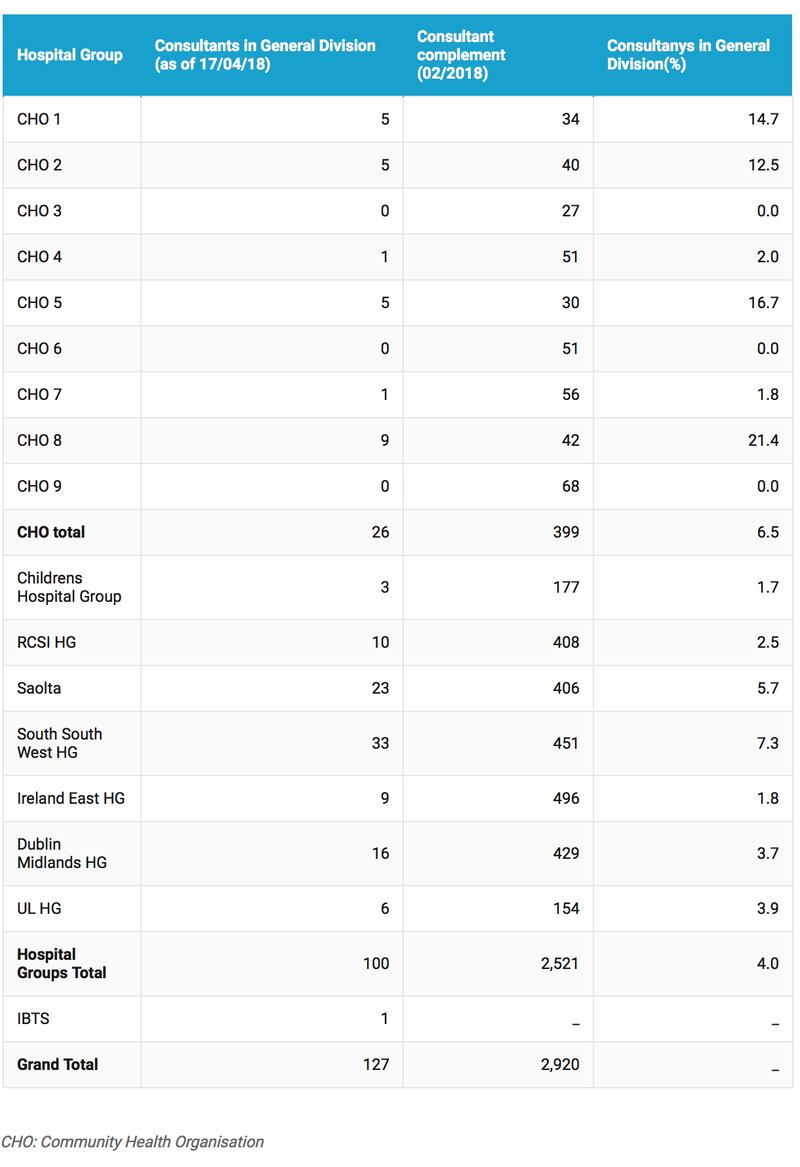Click the CHO 5 row label
The height and width of the screenshot is (1167, 800).
click(x=39, y=303)
